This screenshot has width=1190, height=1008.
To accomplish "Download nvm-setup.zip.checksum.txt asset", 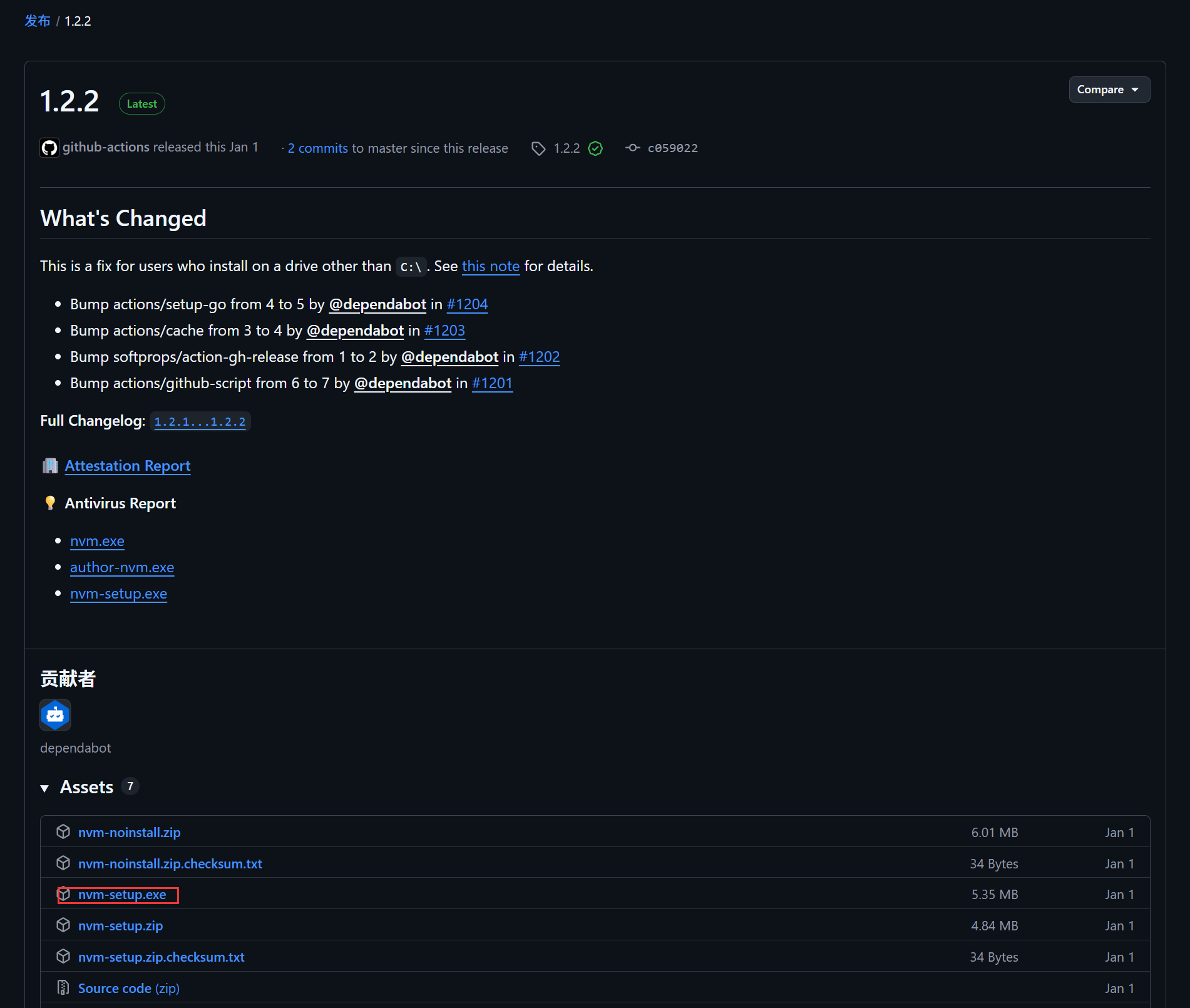I will coord(161,957).
